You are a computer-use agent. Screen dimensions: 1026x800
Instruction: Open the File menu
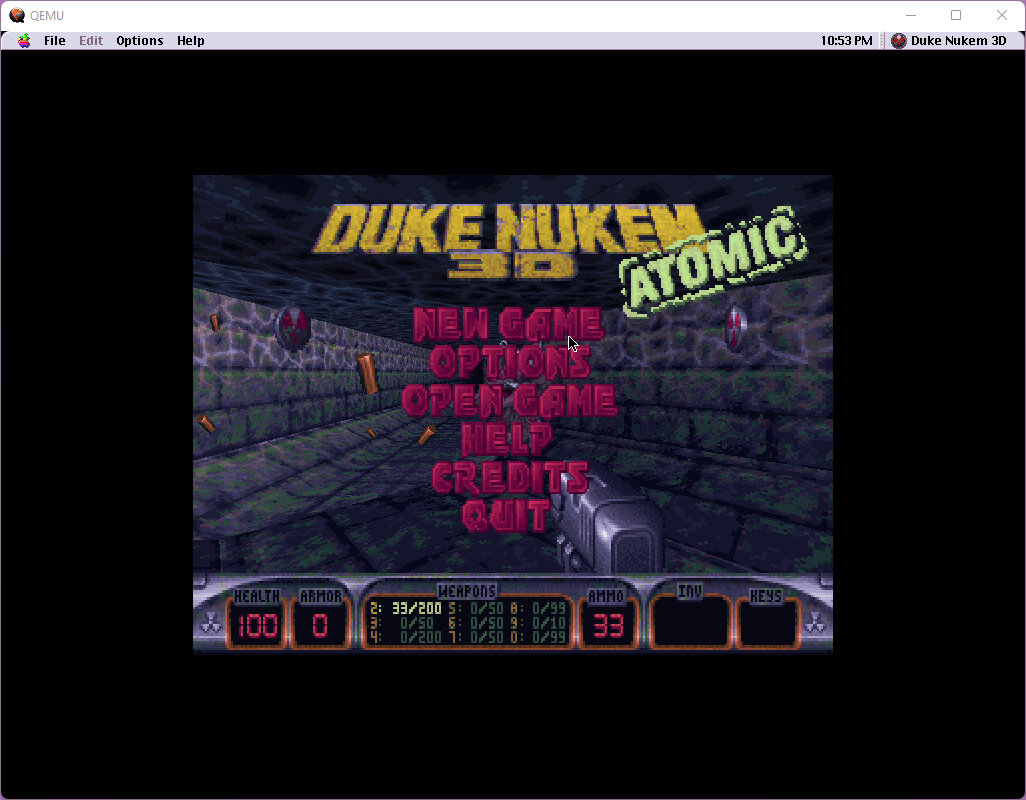55,41
